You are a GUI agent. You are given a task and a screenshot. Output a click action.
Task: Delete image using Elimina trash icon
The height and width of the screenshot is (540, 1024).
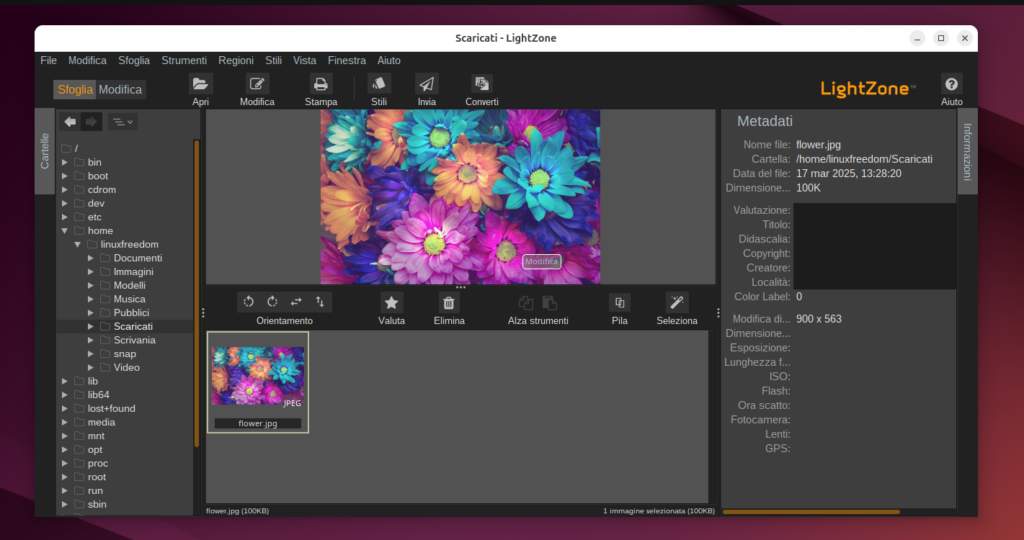click(449, 303)
